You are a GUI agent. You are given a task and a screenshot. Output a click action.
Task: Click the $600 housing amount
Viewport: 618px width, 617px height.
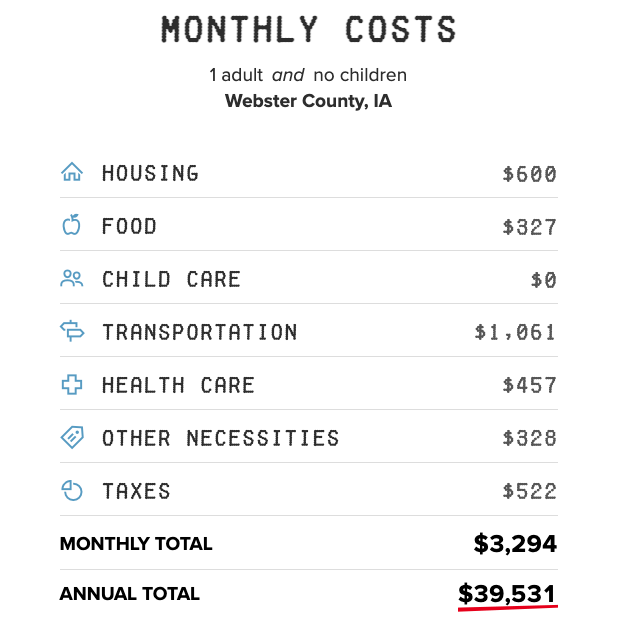coord(529,174)
